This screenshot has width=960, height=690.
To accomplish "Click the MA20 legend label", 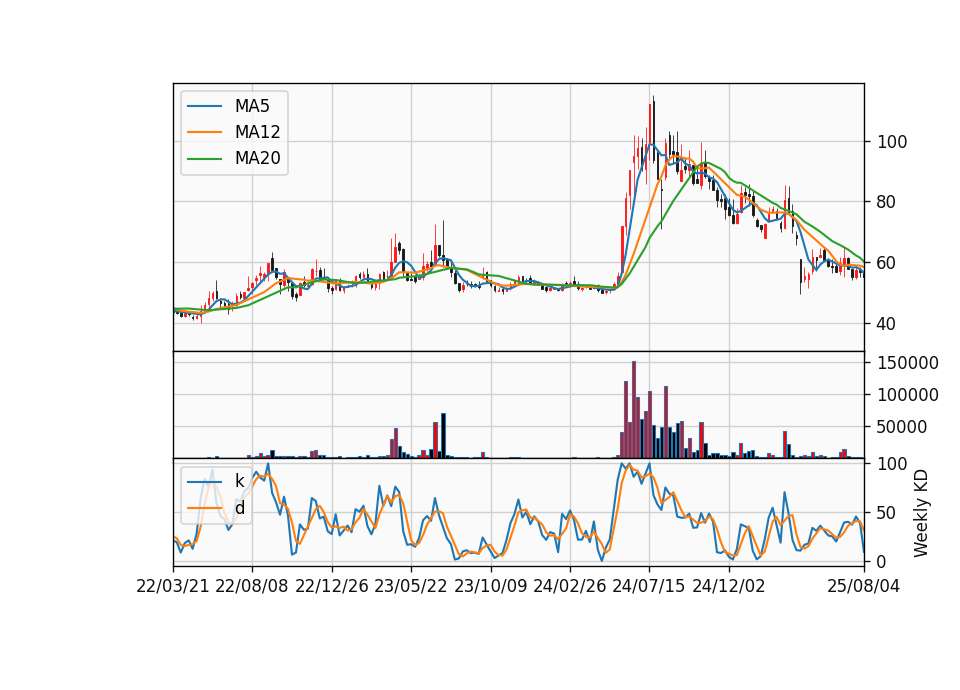I will [257, 159].
